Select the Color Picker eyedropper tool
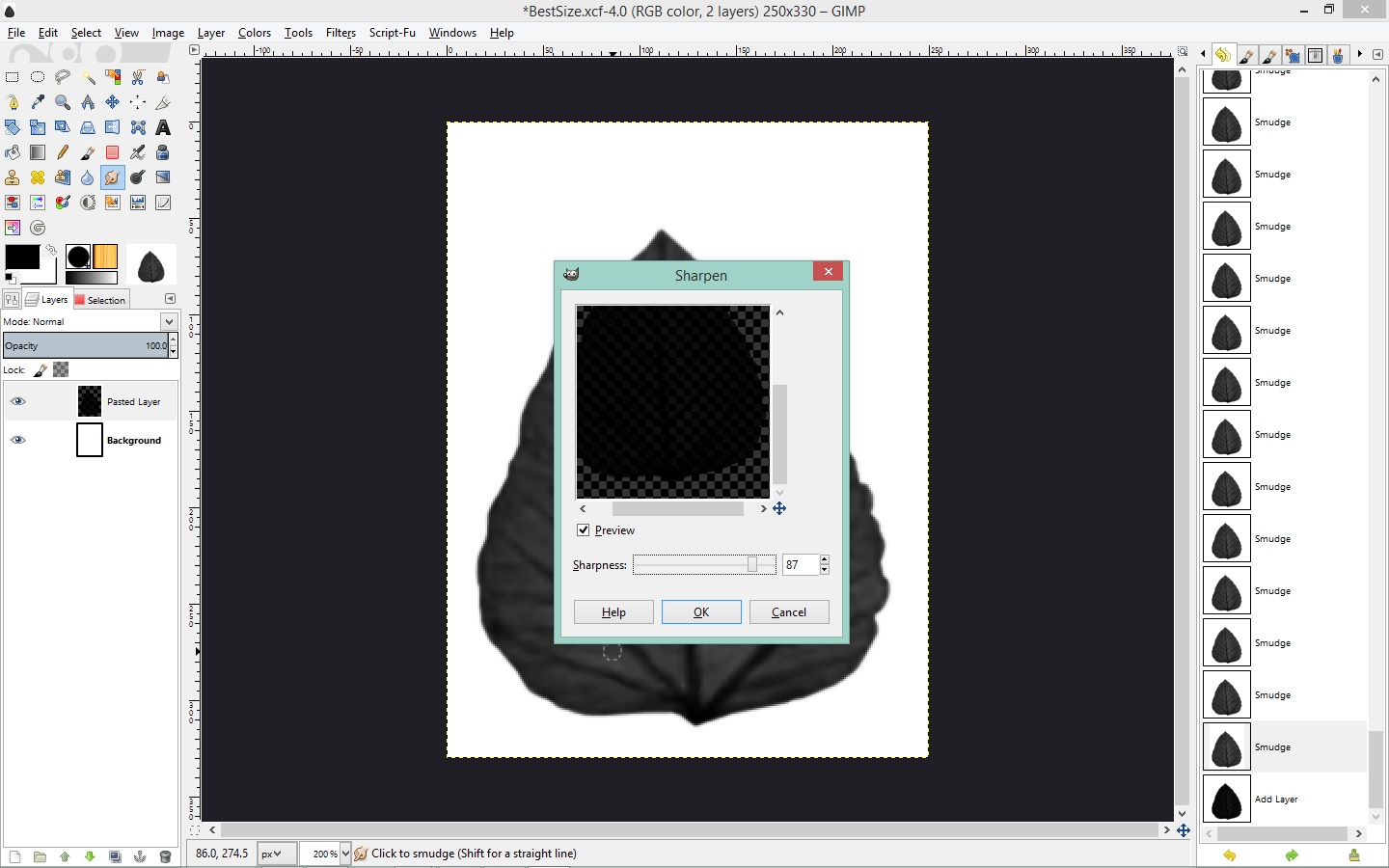The width and height of the screenshot is (1389, 868). click(x=38, y=102)
